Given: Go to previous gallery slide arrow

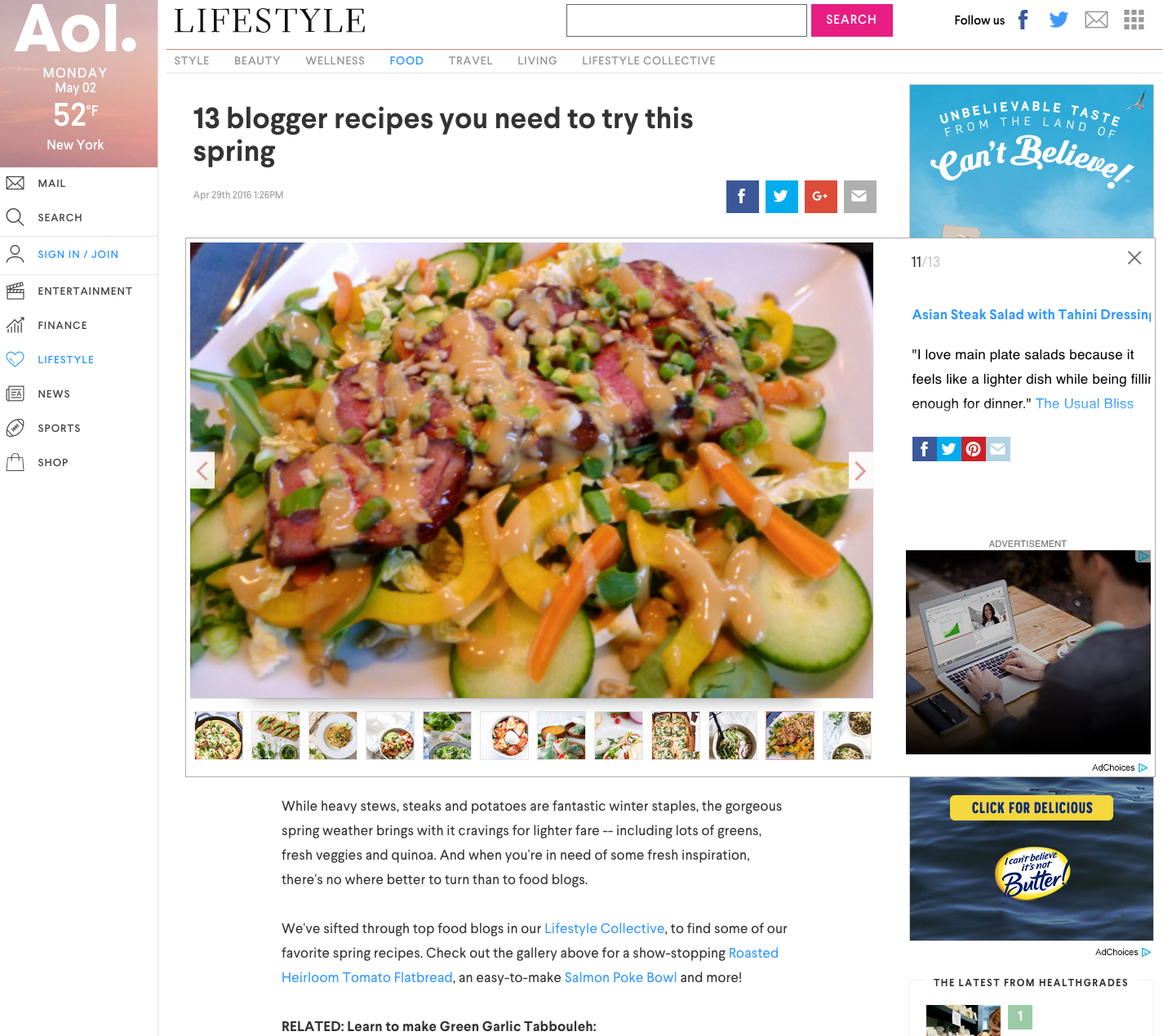Looking at the screenshot, I should [x=202, y=470].
